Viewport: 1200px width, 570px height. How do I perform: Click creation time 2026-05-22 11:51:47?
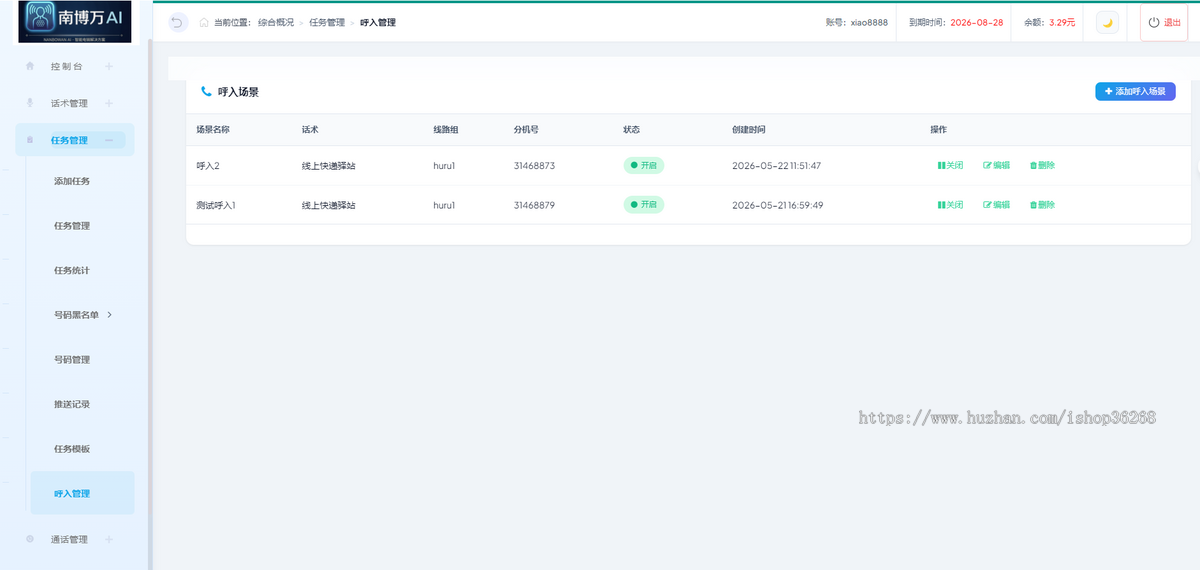click(777, 165)
